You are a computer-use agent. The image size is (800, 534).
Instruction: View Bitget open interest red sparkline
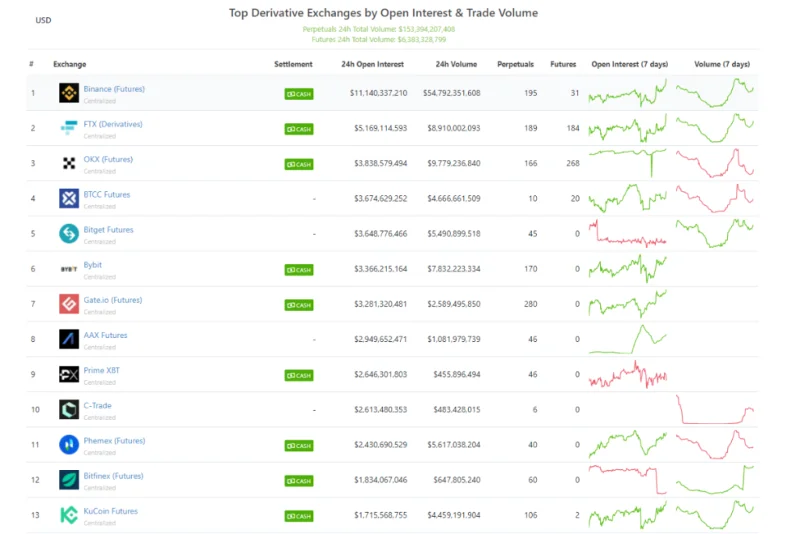[628, 234]
